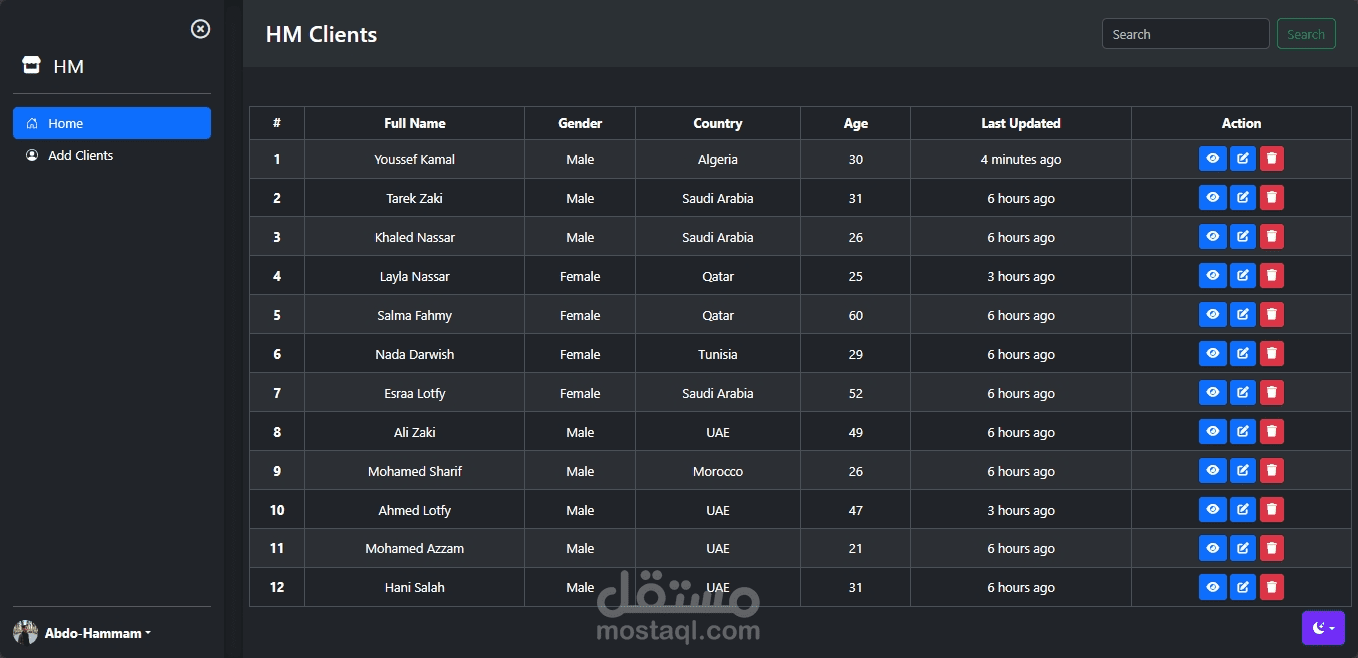
Task: Delete the Khaled Nassar client row
Action: point(1272,237)
